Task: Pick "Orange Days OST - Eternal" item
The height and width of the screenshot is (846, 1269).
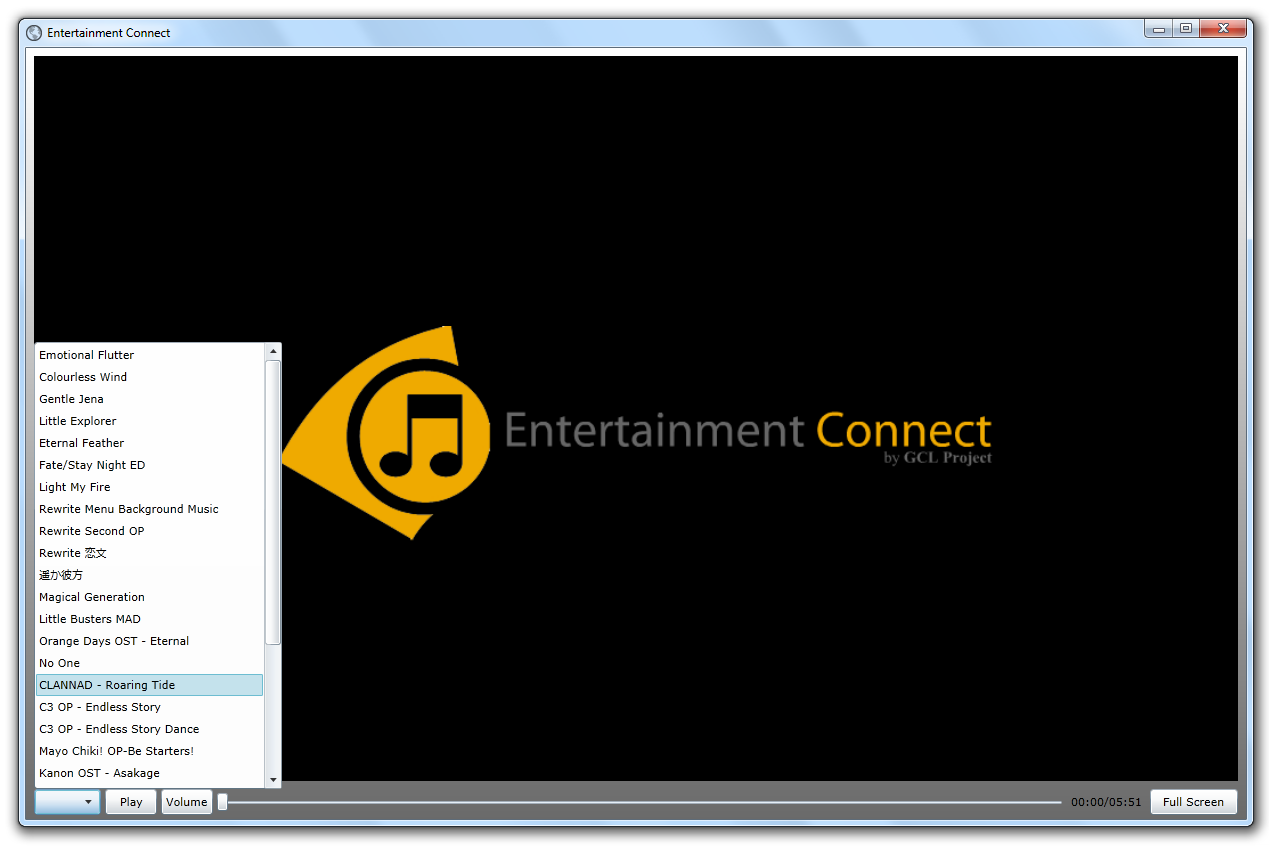Action: 114,641
